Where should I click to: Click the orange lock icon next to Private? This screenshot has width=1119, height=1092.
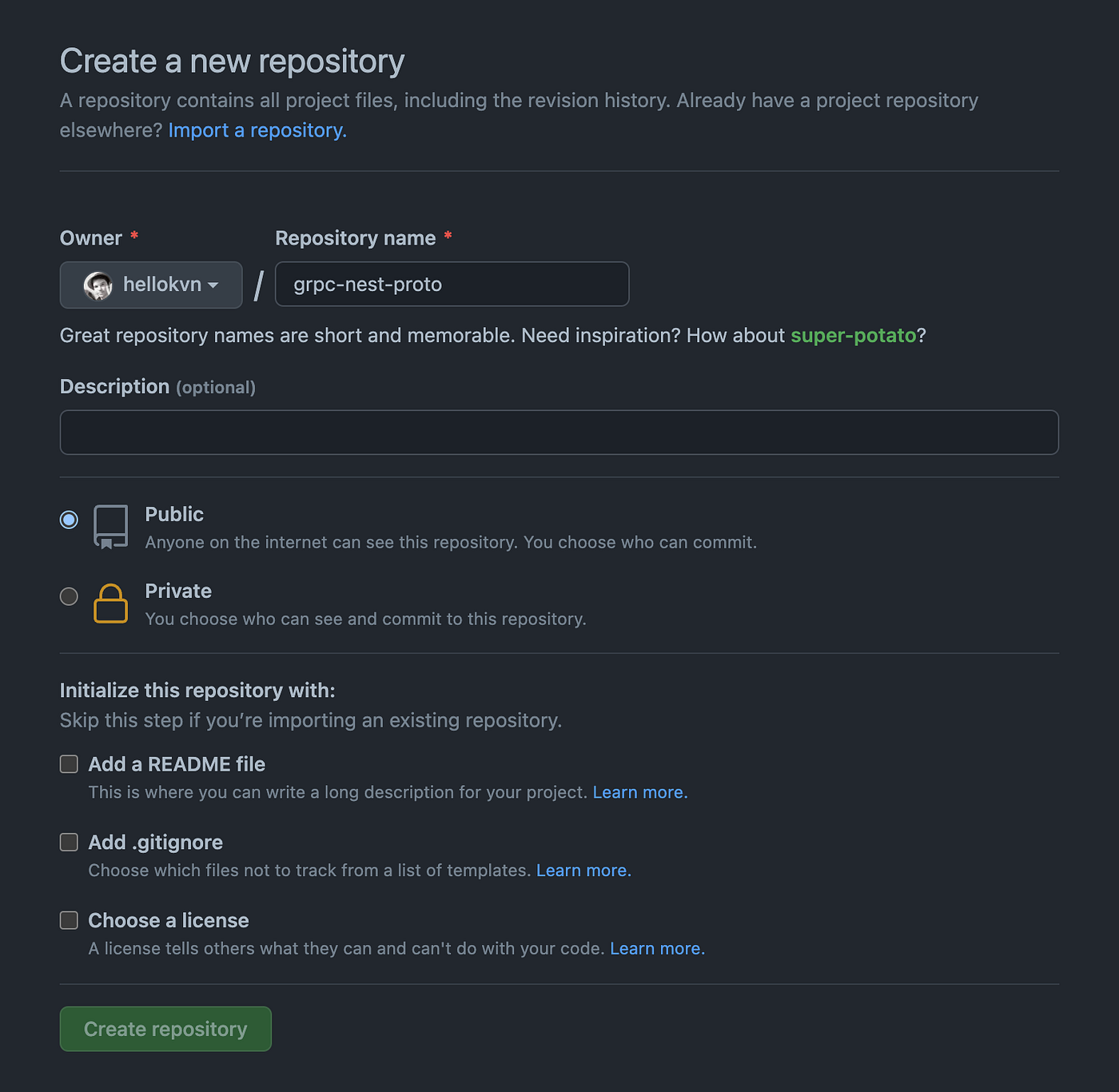(x=110, y=604)
